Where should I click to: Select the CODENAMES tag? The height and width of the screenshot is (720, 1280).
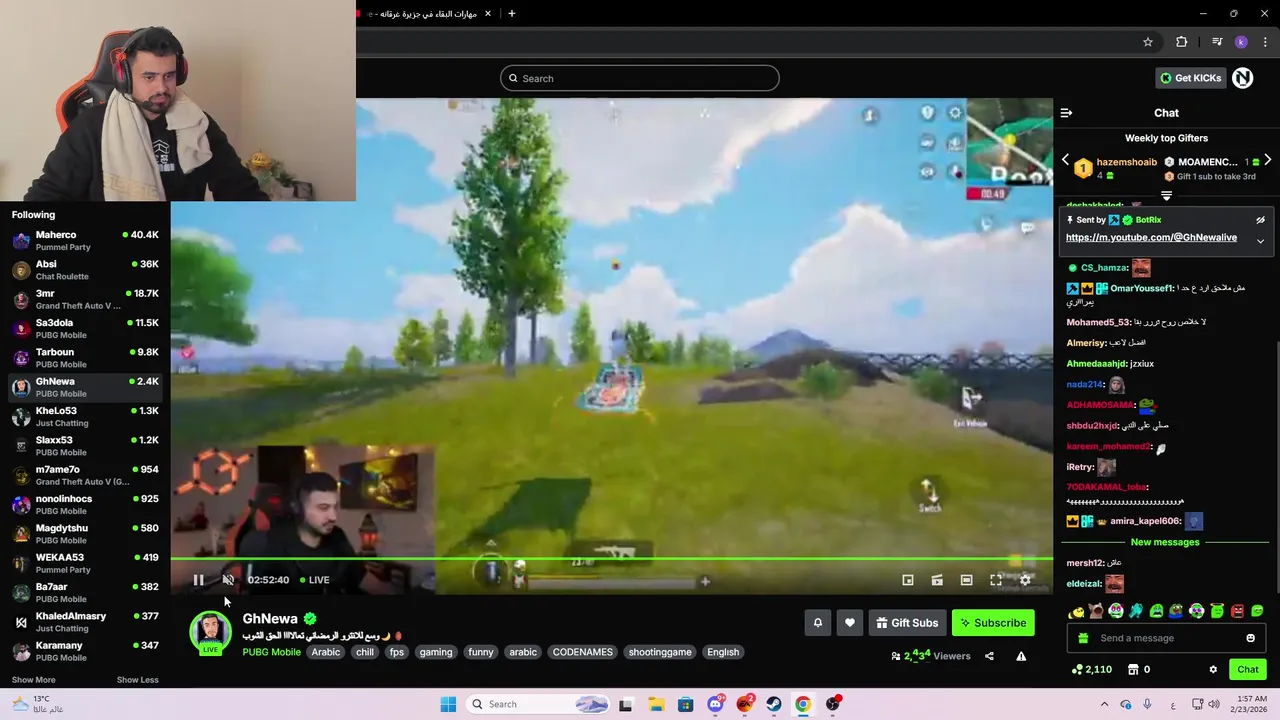click(583, 652)
